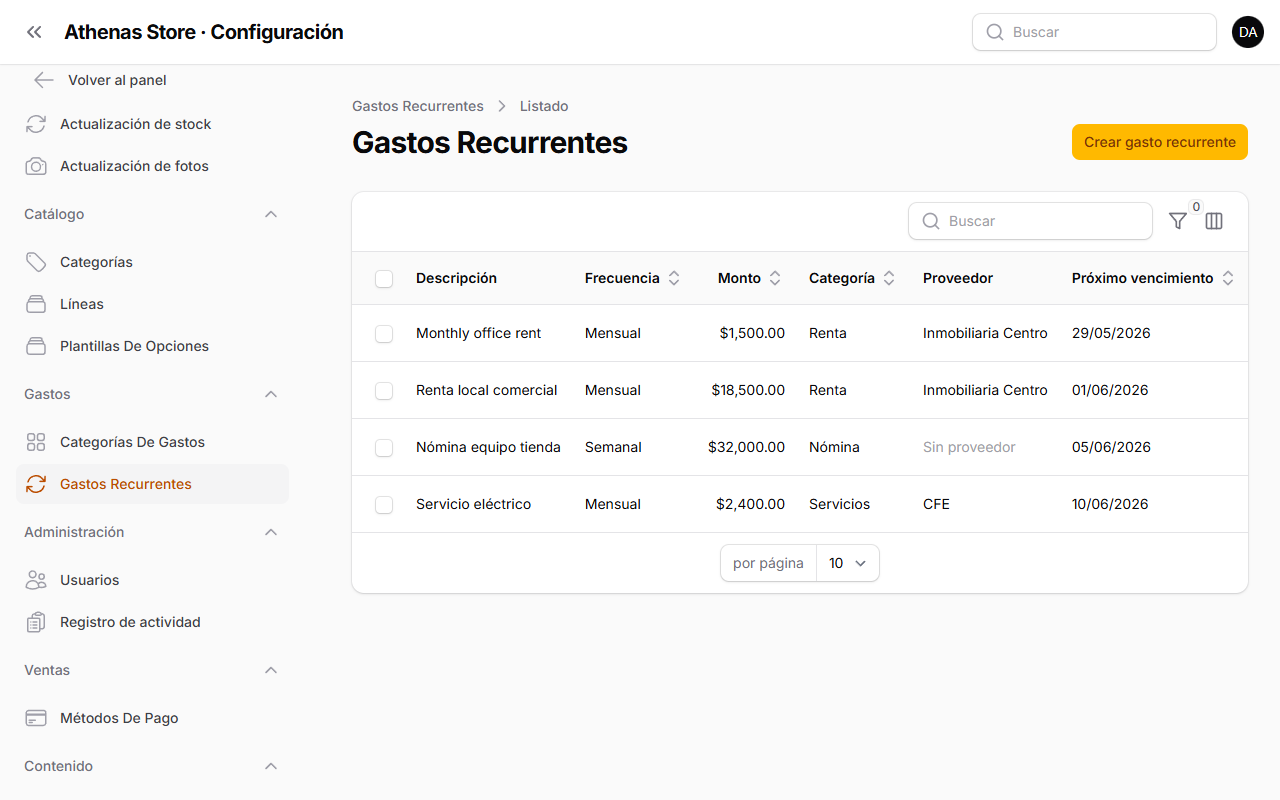The image size is (1280, 800).
Task: Click the Sin proveedor cell
Action: [x=969, y=447]
